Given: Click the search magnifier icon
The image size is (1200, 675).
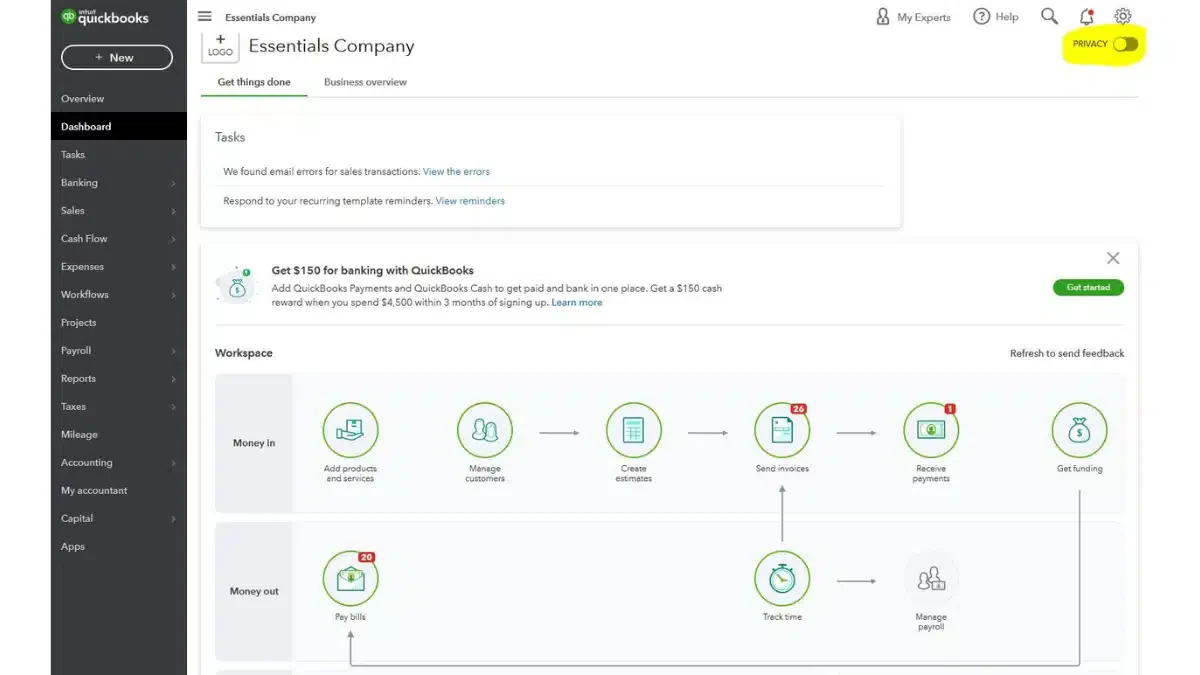Looking at the screenshot, I should point(1049,17).
